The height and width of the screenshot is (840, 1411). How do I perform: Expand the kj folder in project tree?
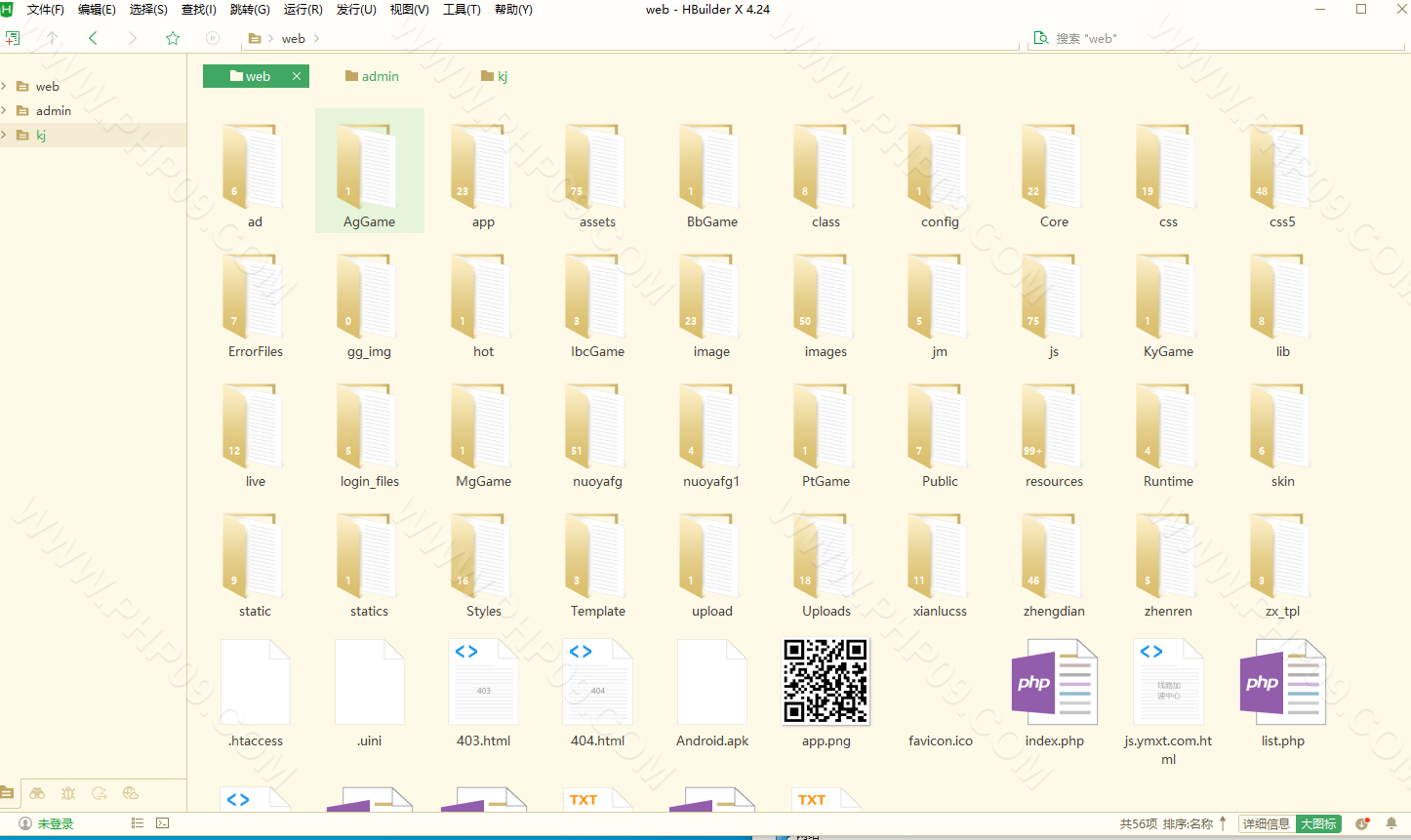pyautogui.click(x=5, y=135)
